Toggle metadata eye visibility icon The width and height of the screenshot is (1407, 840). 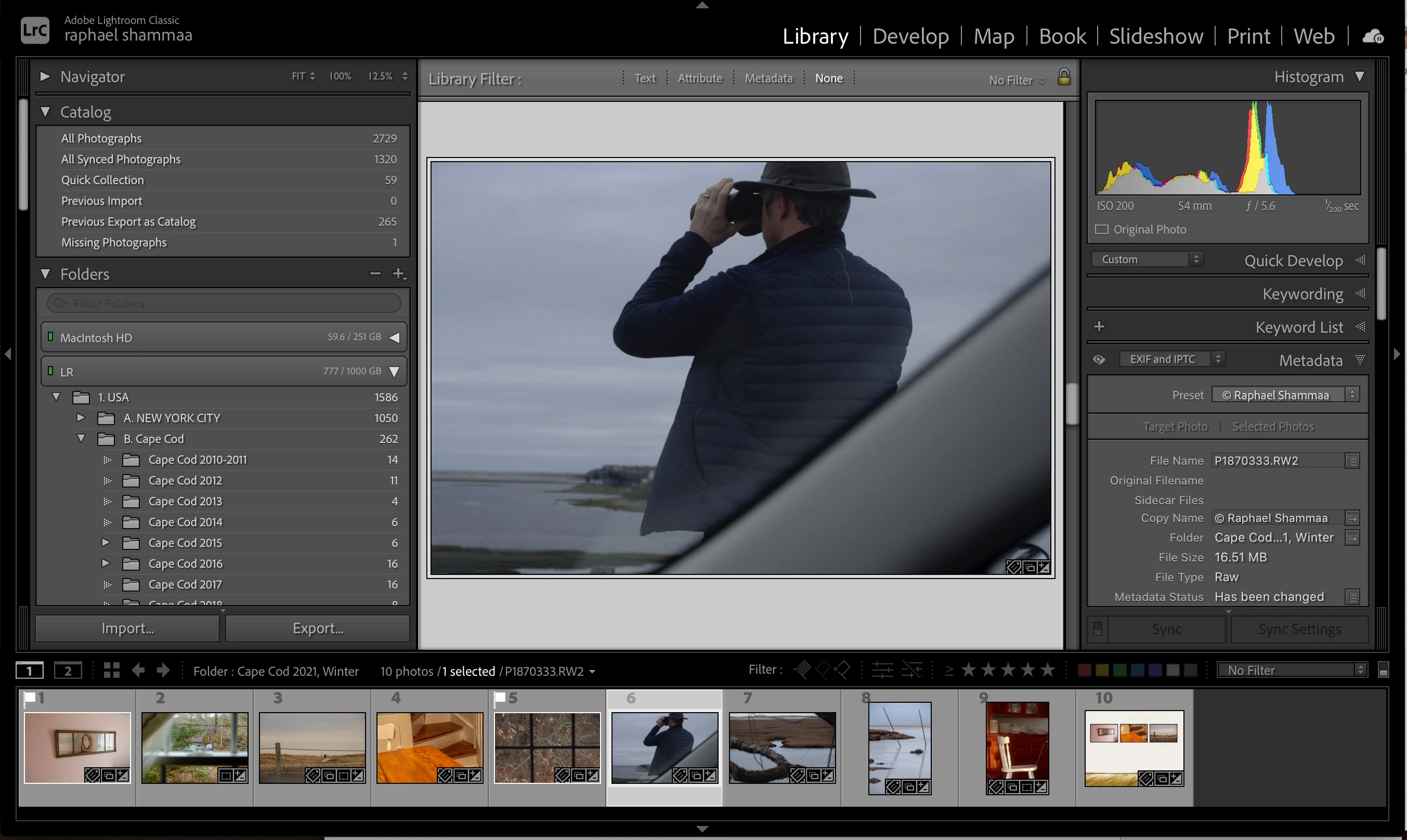pos(1099,359)
